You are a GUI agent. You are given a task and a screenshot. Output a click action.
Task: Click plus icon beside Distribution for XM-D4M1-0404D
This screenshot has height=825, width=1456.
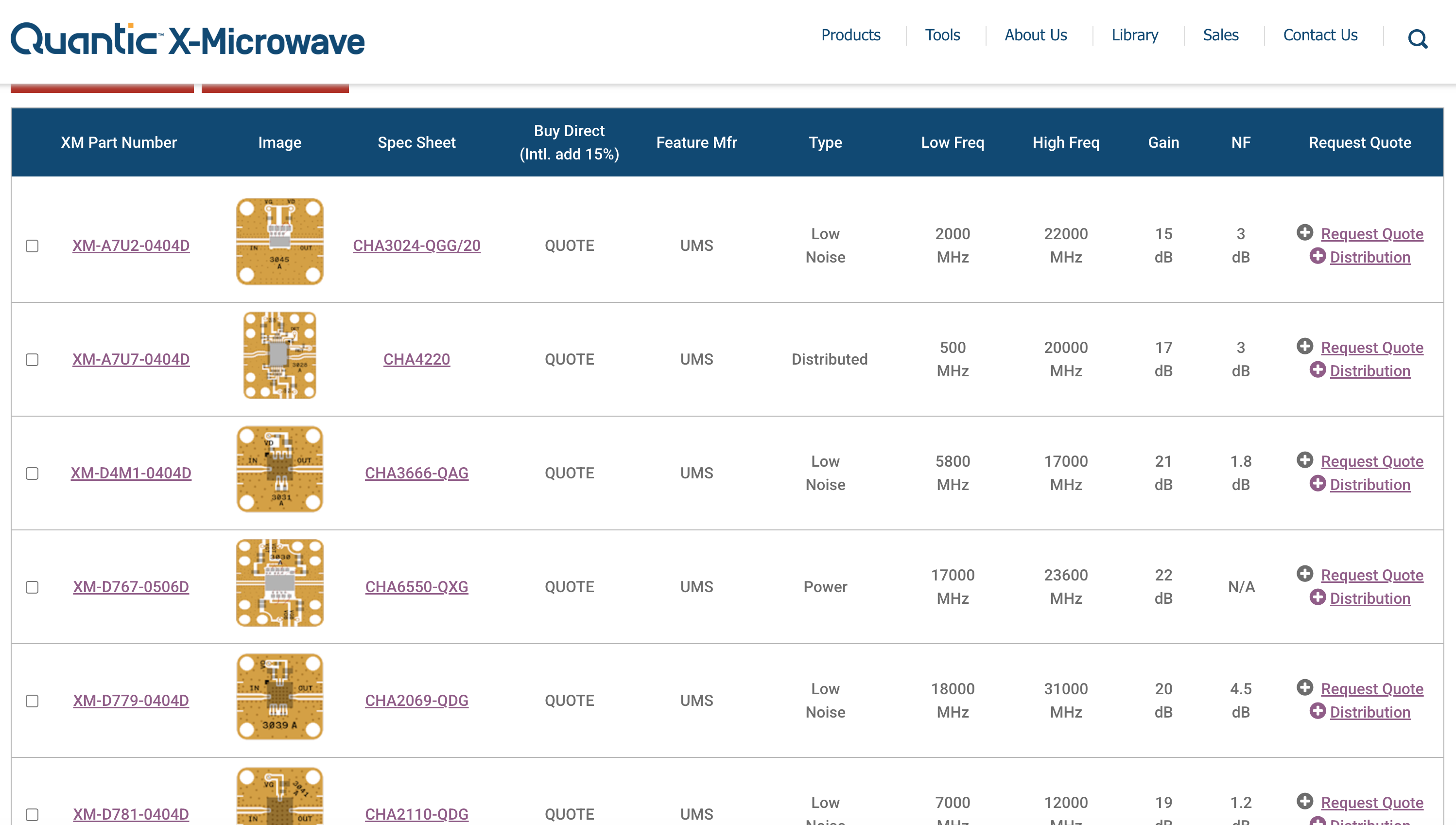tap(1317, 483)
